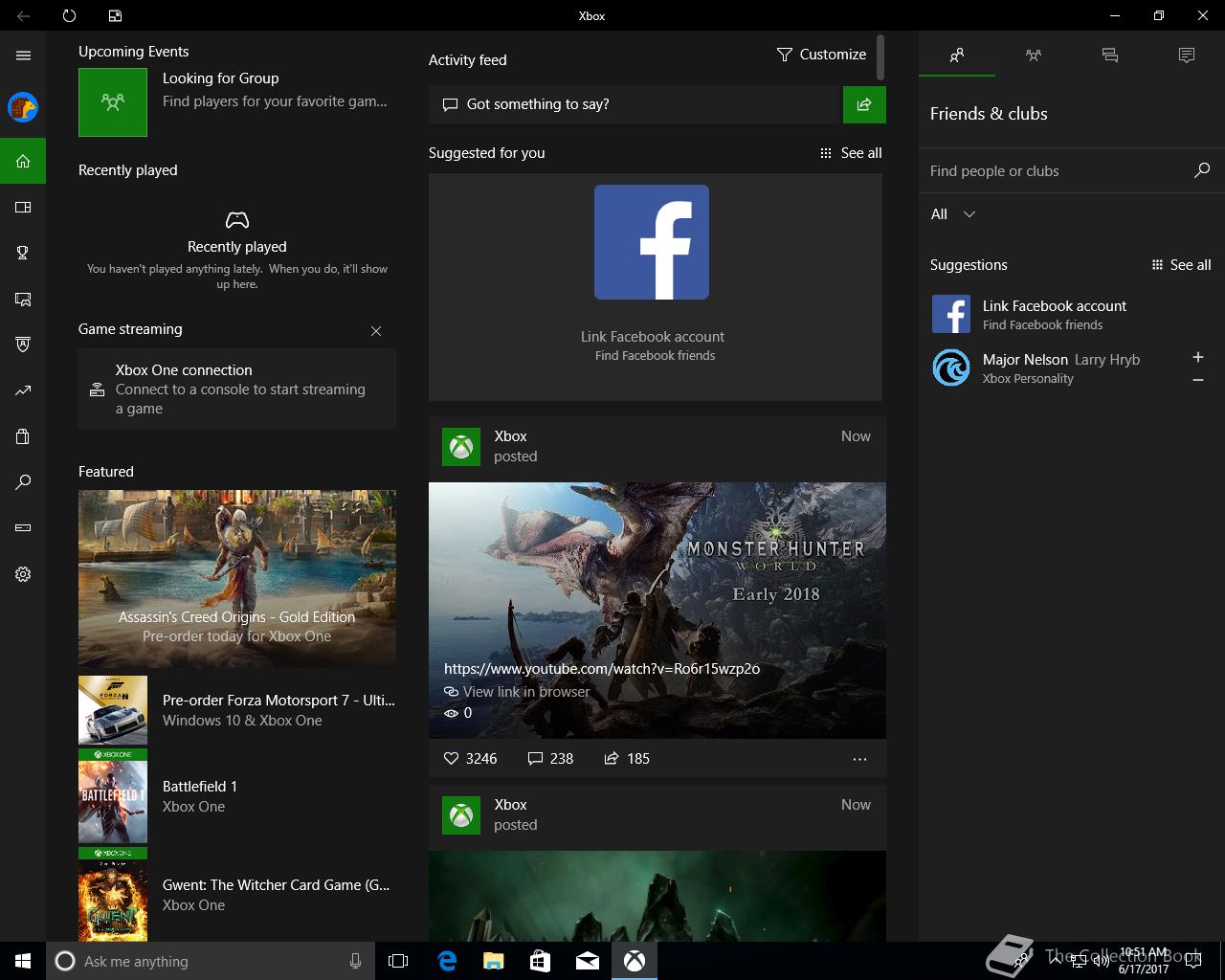
Task: Click the search icon in Find people
Action: (1202, 170)
